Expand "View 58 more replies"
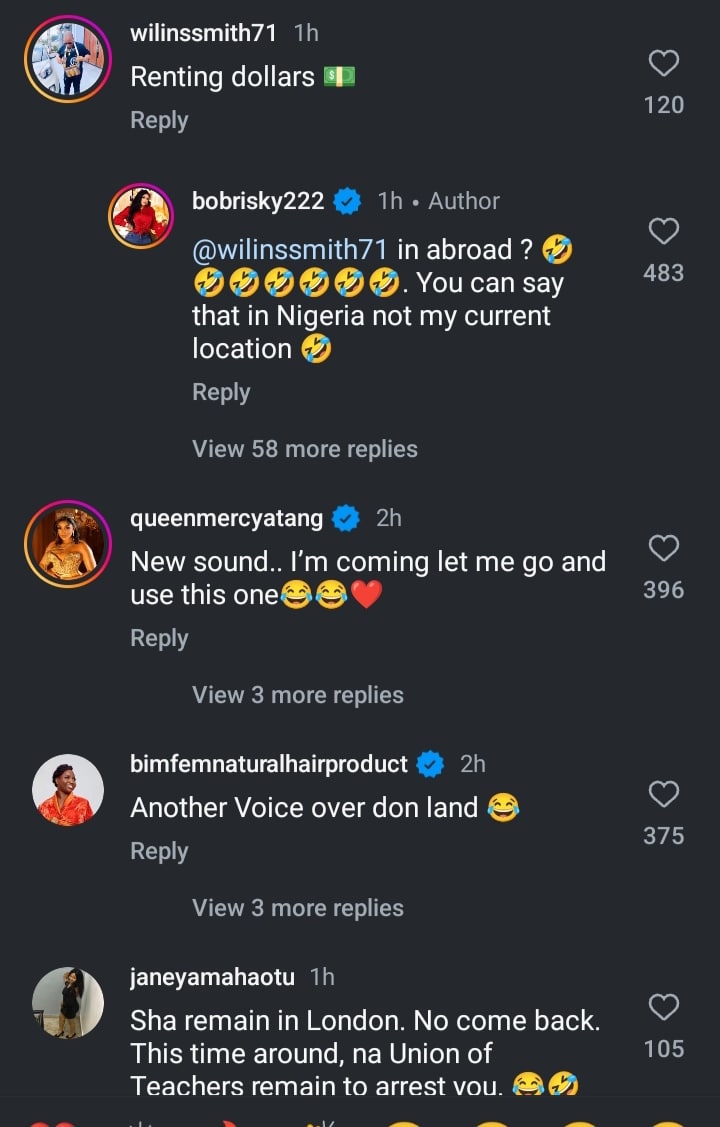The width and height of the screenshot is (720, 1127). 304,449
